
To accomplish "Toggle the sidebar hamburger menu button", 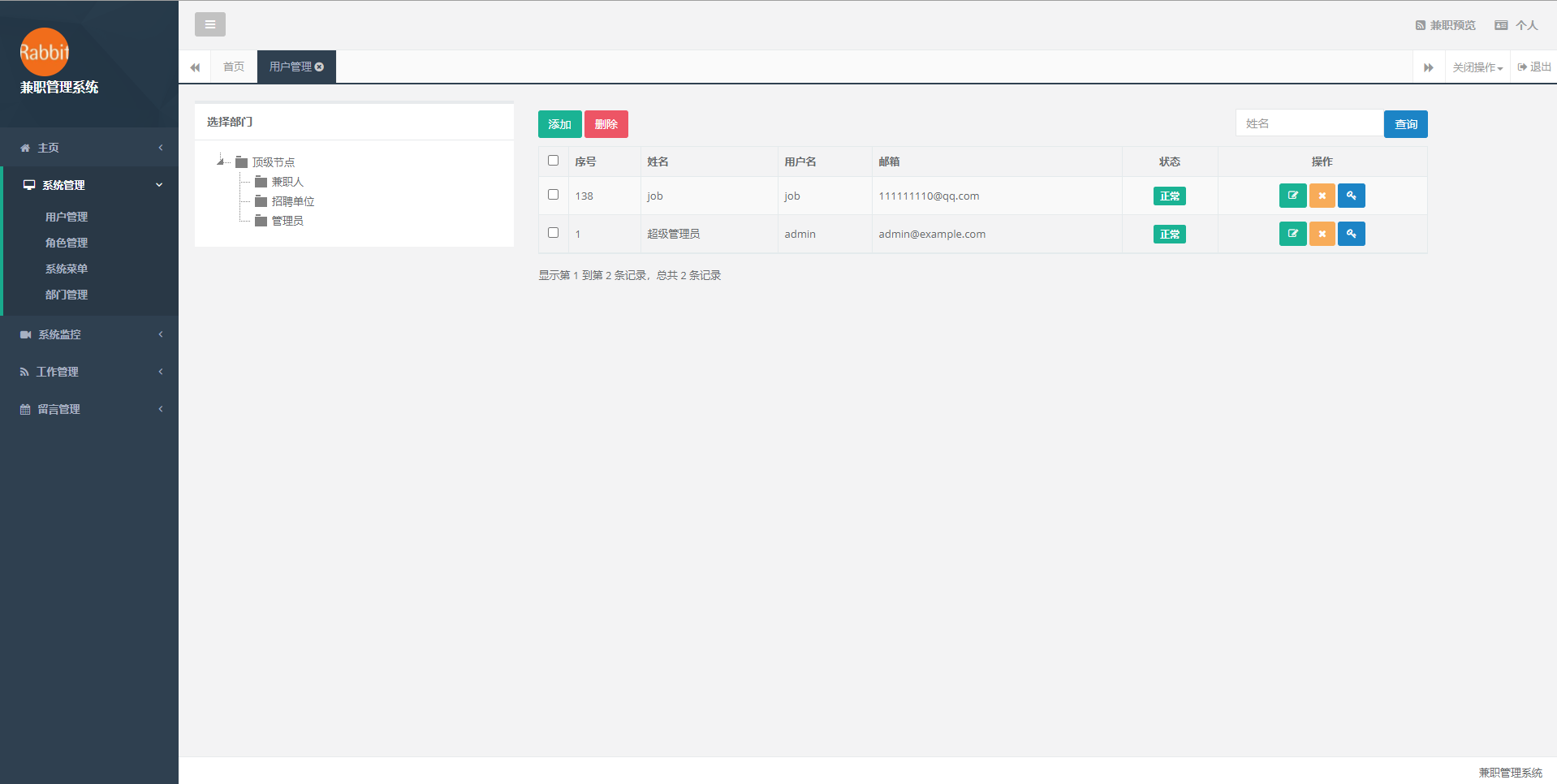I will tap(210, 24).
